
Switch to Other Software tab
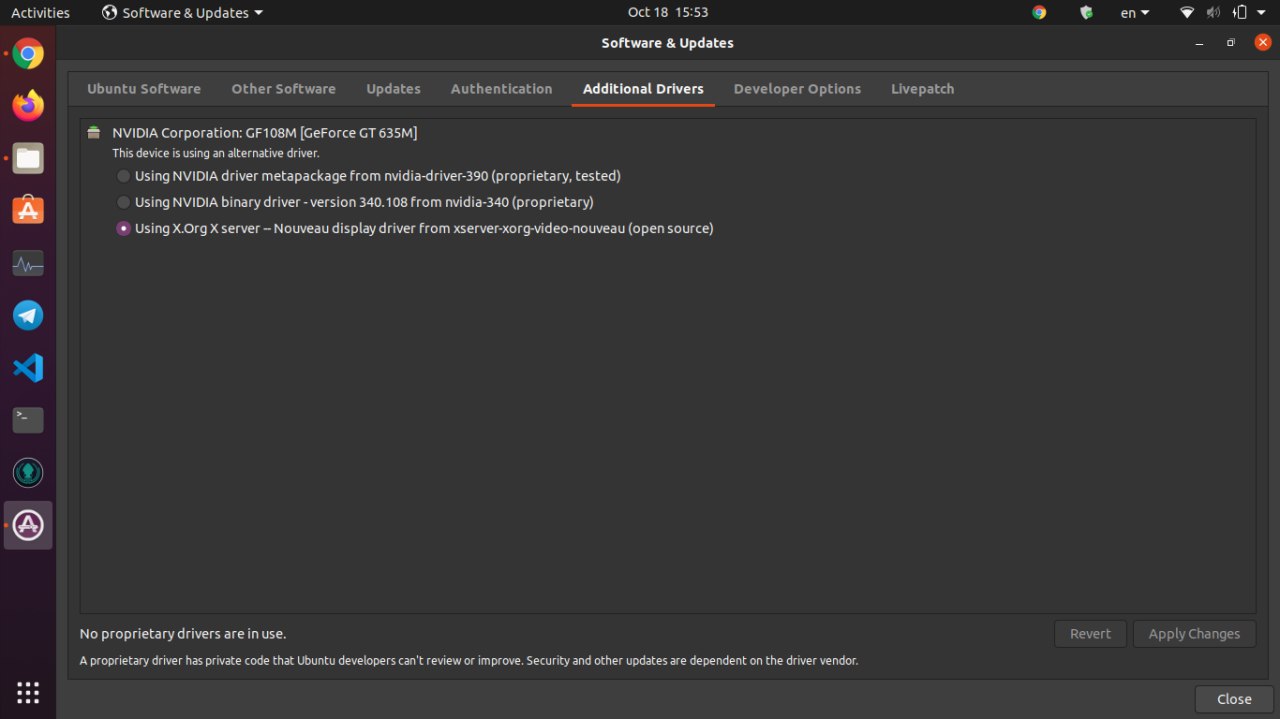point(284,89)
